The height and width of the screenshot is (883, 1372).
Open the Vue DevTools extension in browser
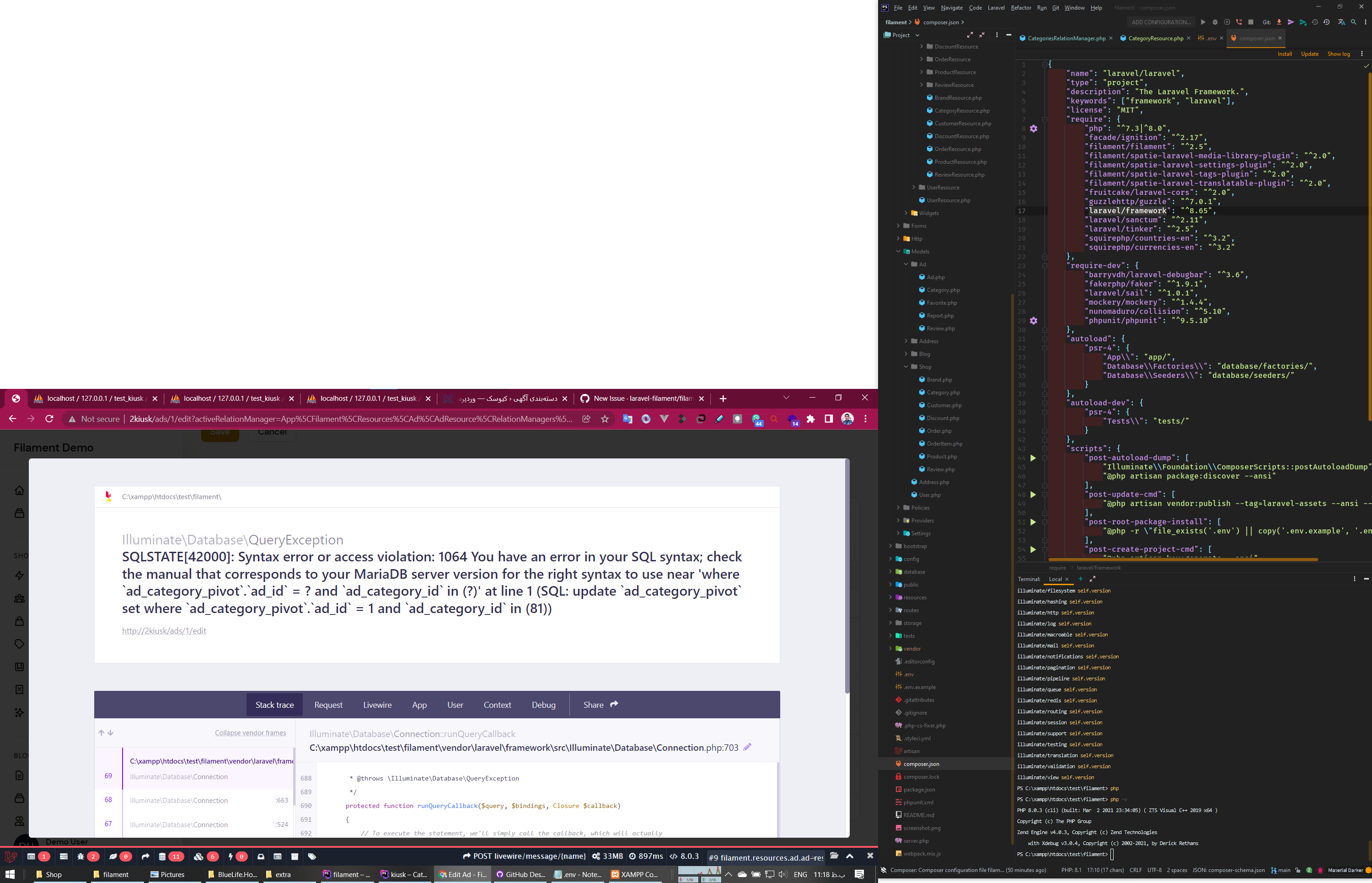(664, 419)
